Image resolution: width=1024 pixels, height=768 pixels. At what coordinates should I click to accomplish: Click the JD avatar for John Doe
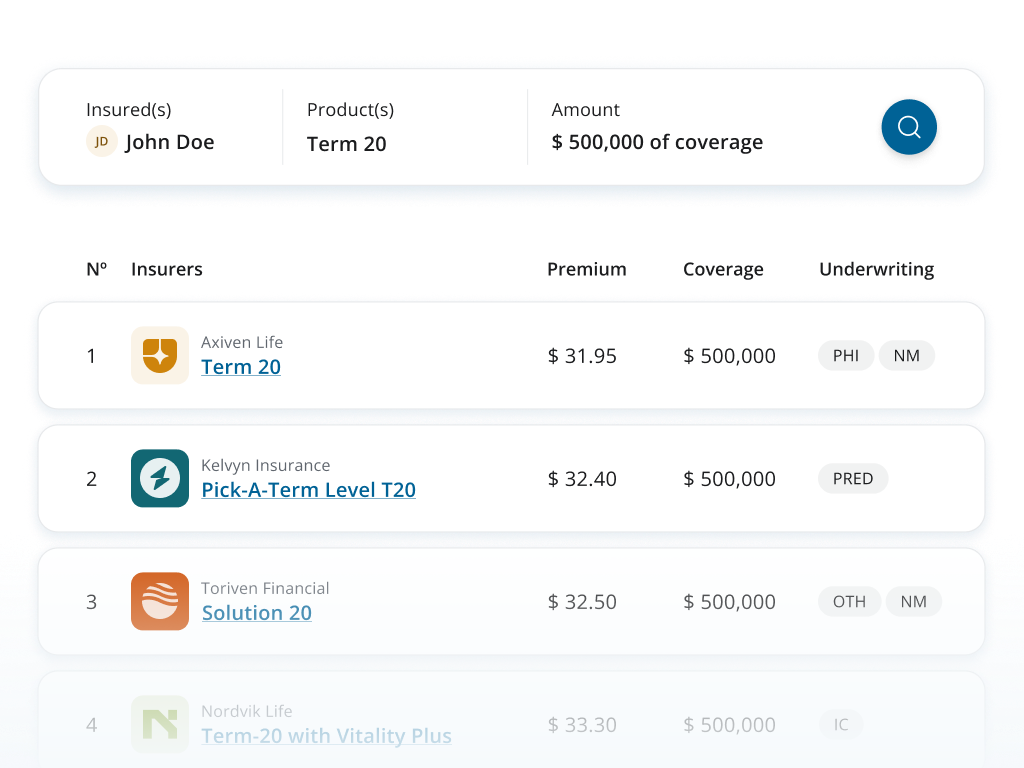102,142
